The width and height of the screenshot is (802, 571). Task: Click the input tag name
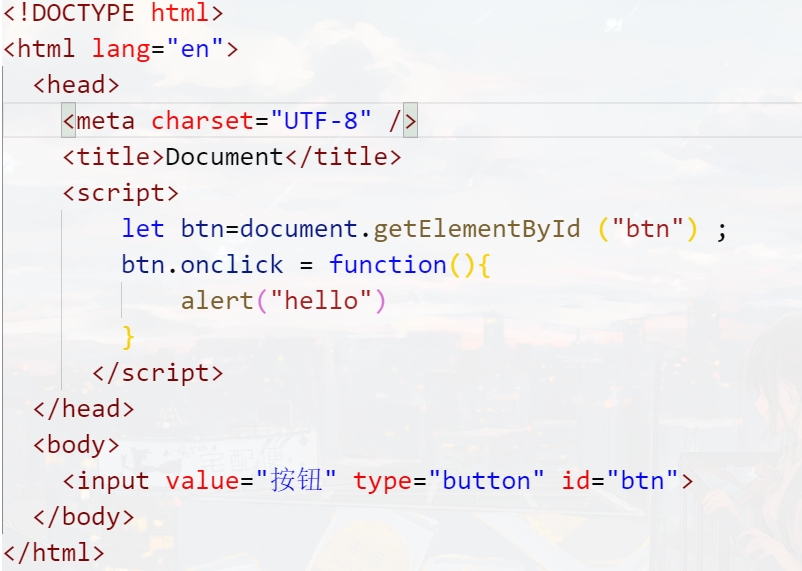point(114,481)
